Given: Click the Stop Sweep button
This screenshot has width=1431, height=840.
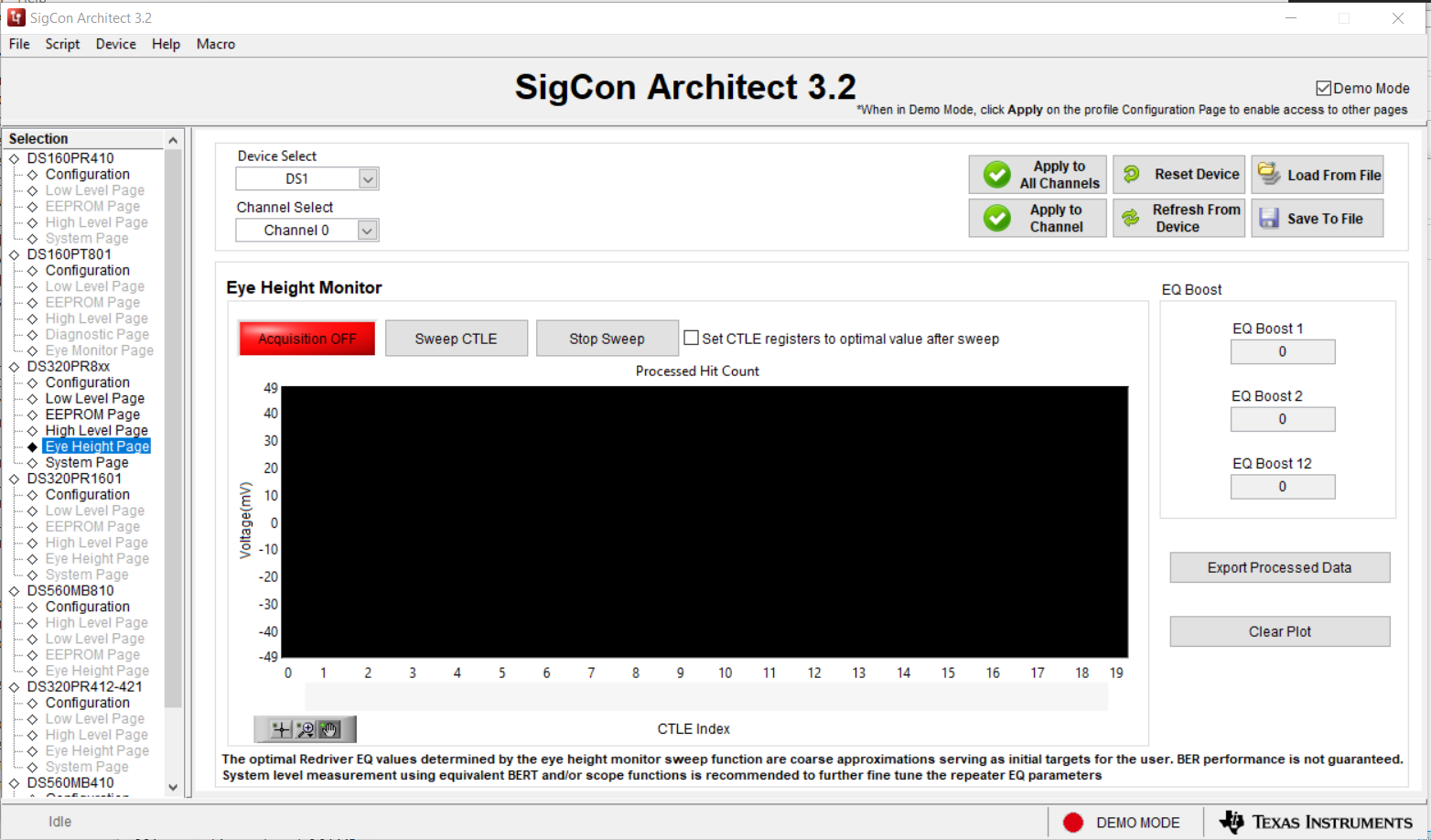Looking at the screenshot, I should click(x=608, y=339).
